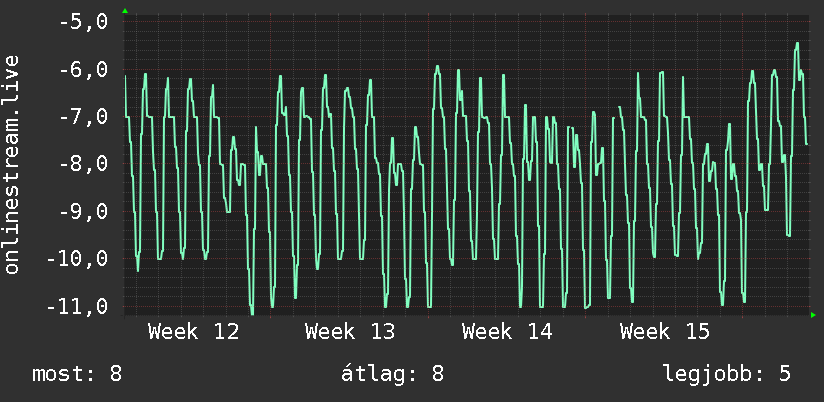Screen dimensions: 824x402
Task: Select the -7,0 Y-axis tick label
Action: point(84,117)
